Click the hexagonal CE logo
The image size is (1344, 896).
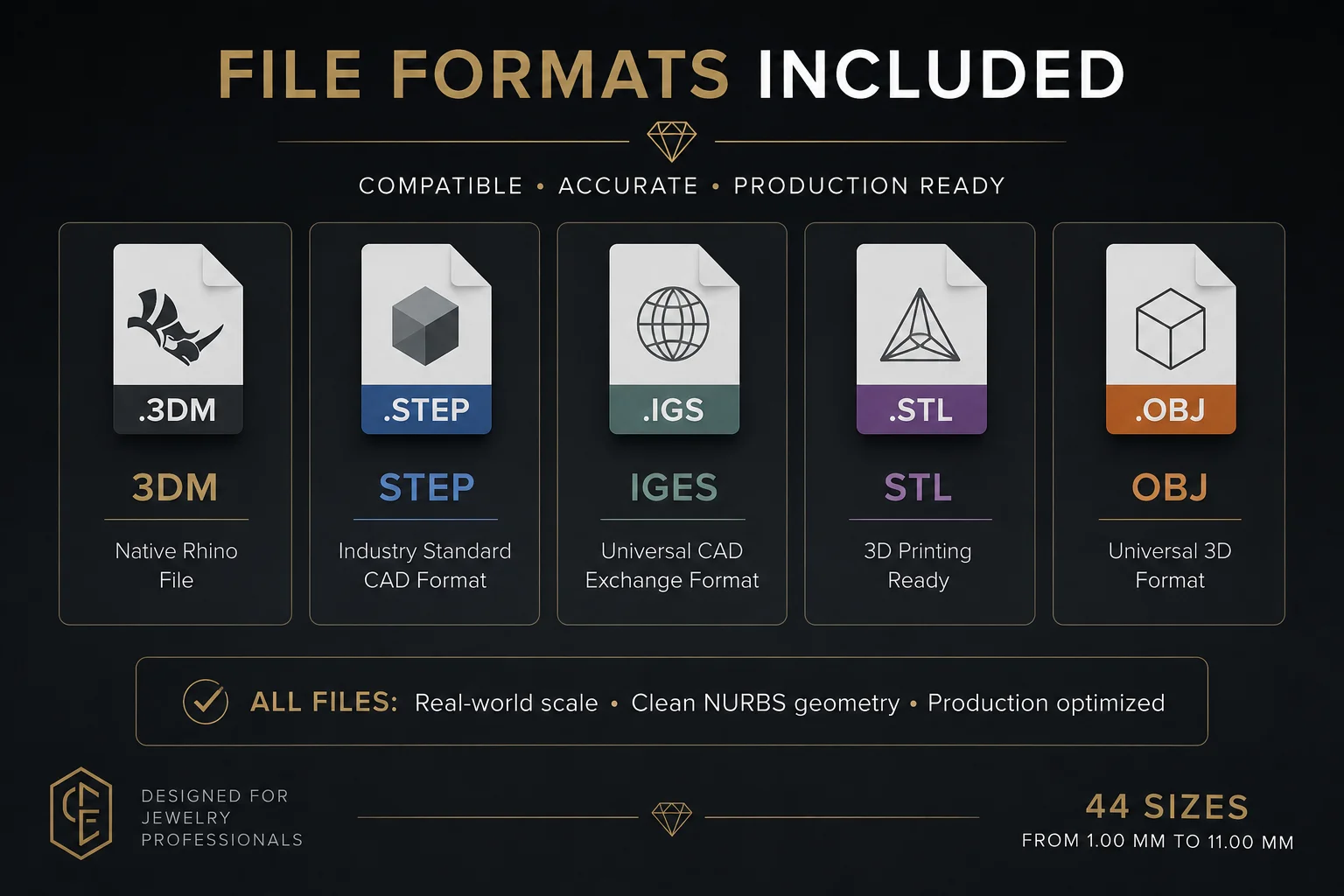coord(80,813)
